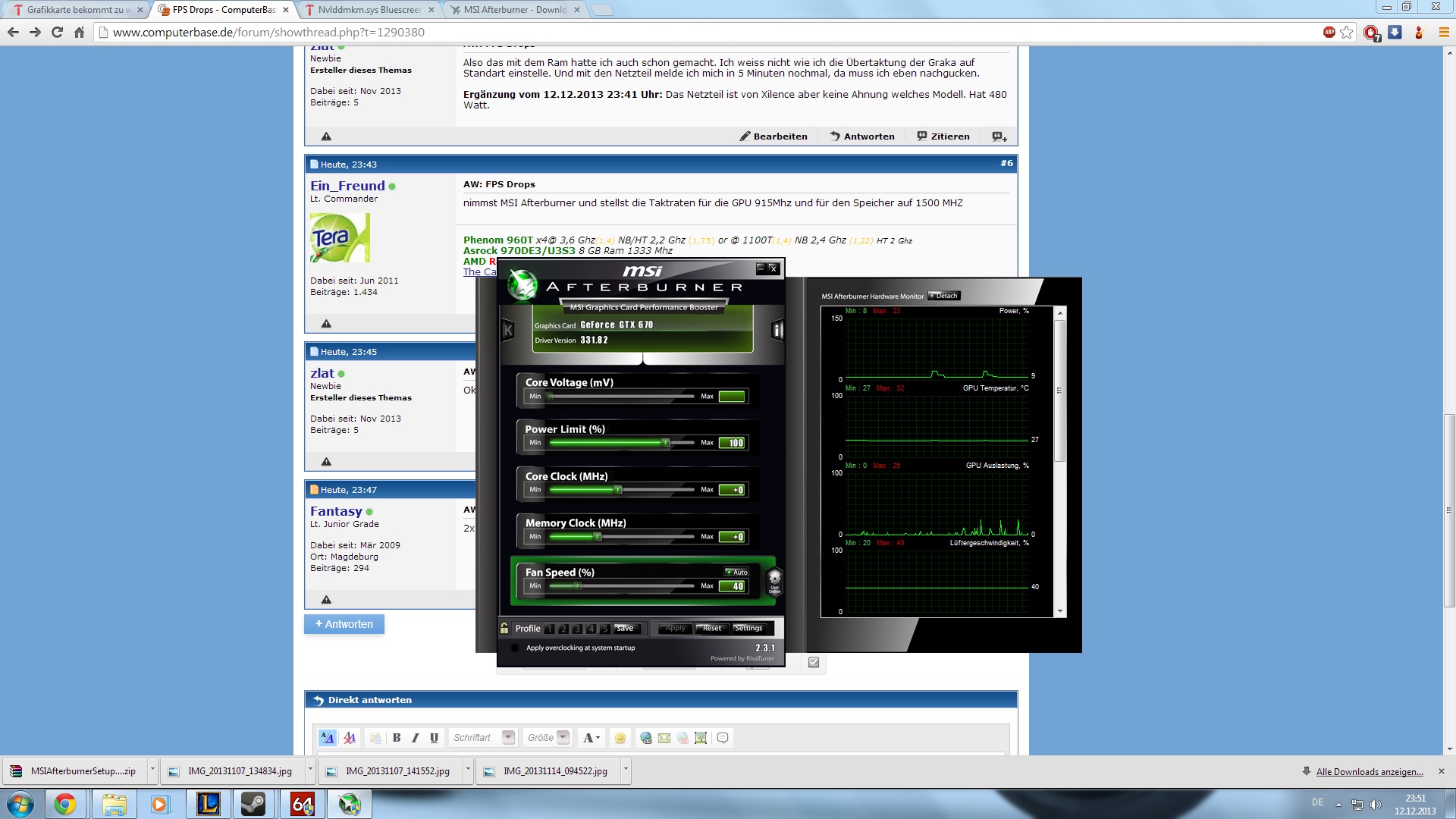
Task: Click the profile lock padlock icon
Action: tap(504, 628)
